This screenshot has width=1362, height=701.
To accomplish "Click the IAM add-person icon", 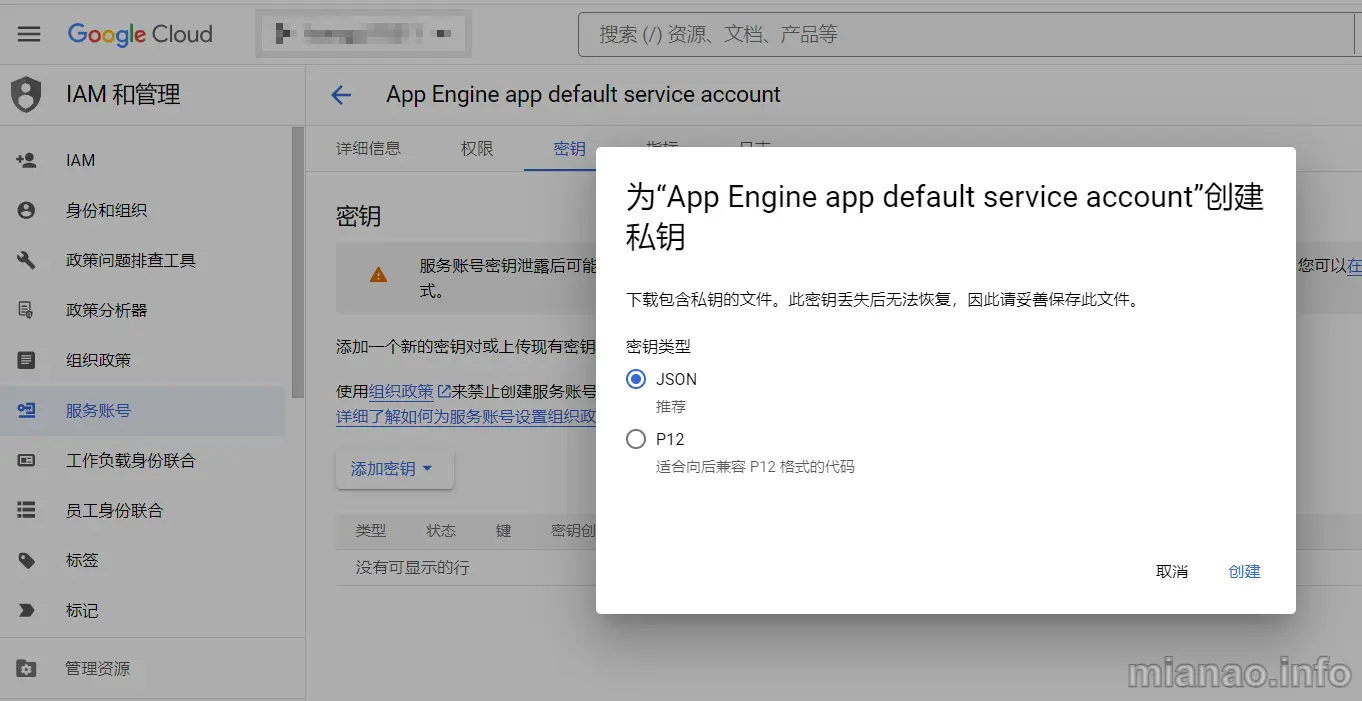I will (27, 160).
